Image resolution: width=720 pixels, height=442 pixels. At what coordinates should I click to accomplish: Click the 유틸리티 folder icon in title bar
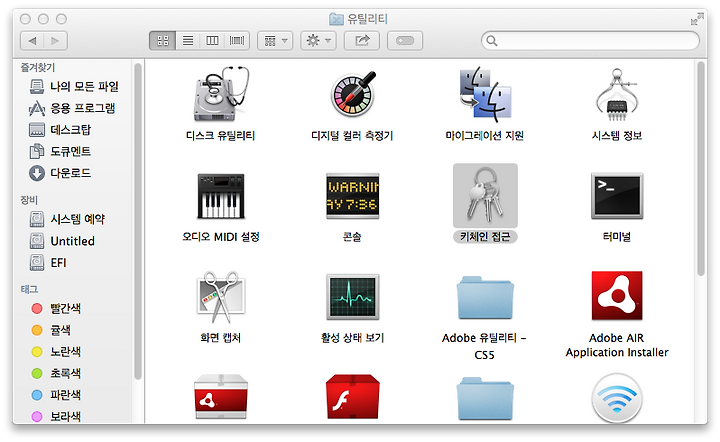point(336,19)
